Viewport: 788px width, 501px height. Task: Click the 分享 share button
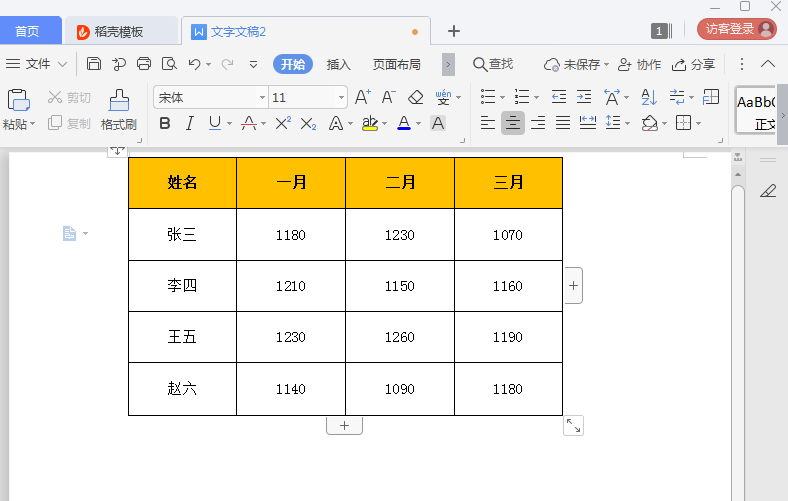click(x=694, y=64)
